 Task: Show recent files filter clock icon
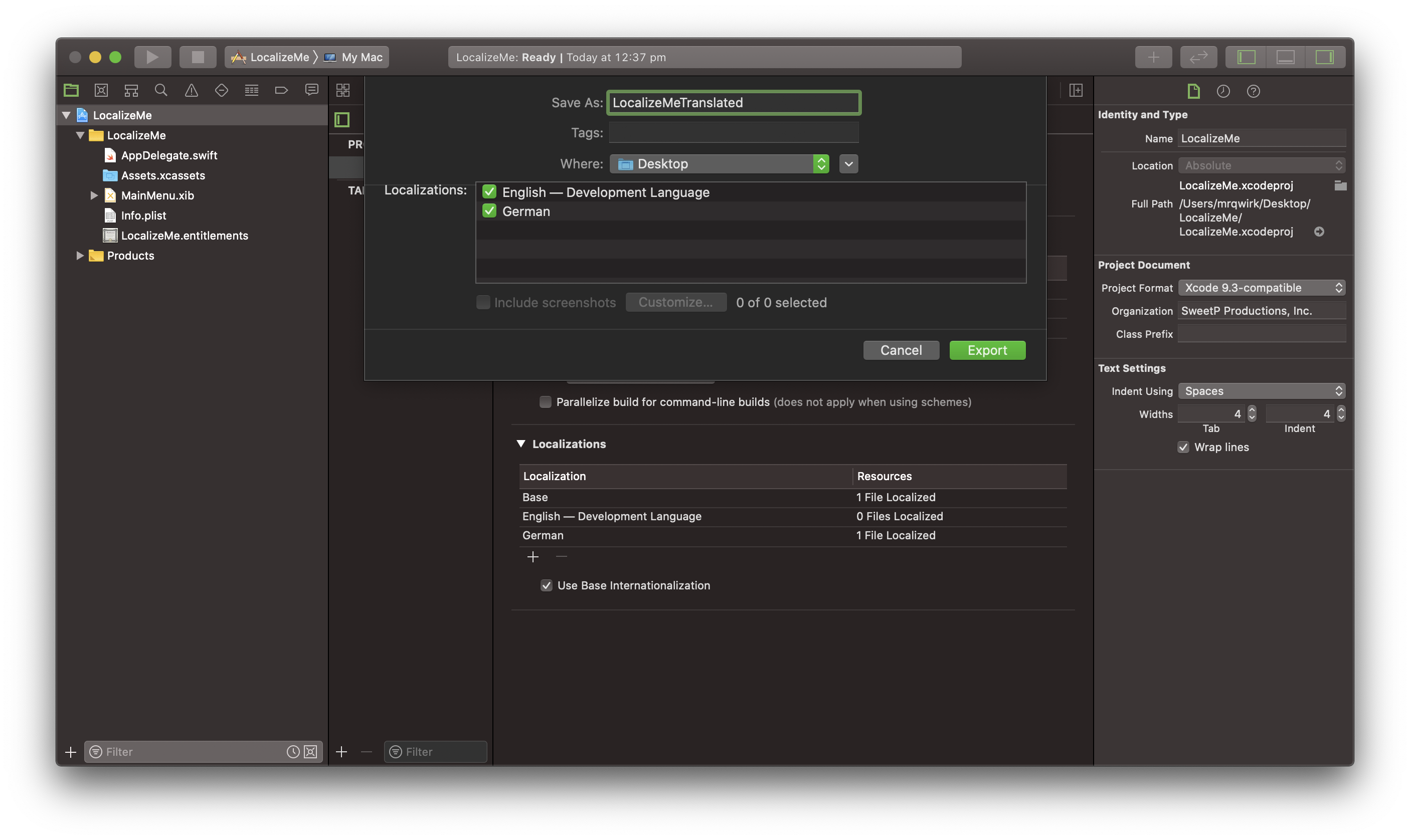coord(293,752)
